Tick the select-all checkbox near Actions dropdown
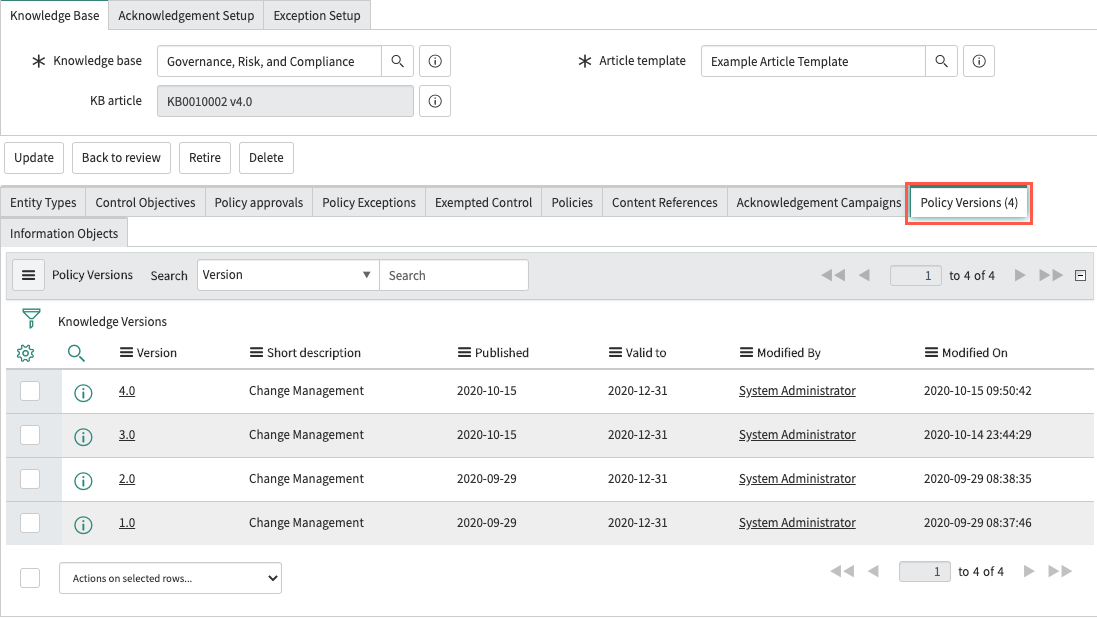The width and height of the screenshot is (1097, 618). tap(30, 578)
